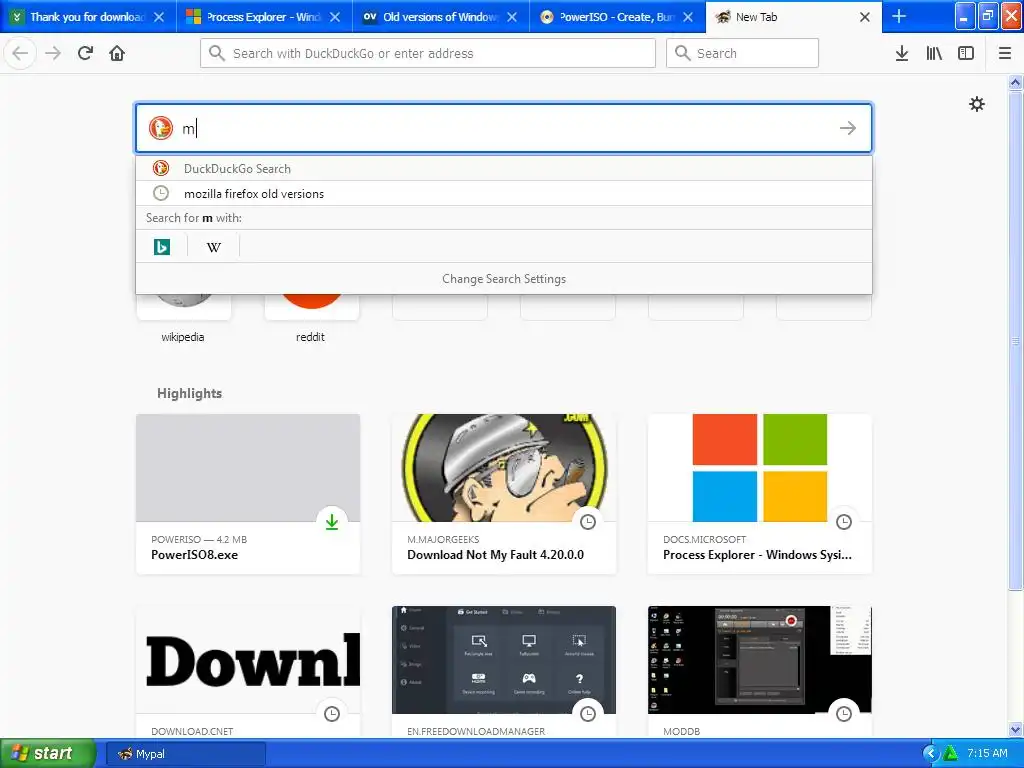
Task: Open the hamburger application menu
Action: click(1004, 53)
